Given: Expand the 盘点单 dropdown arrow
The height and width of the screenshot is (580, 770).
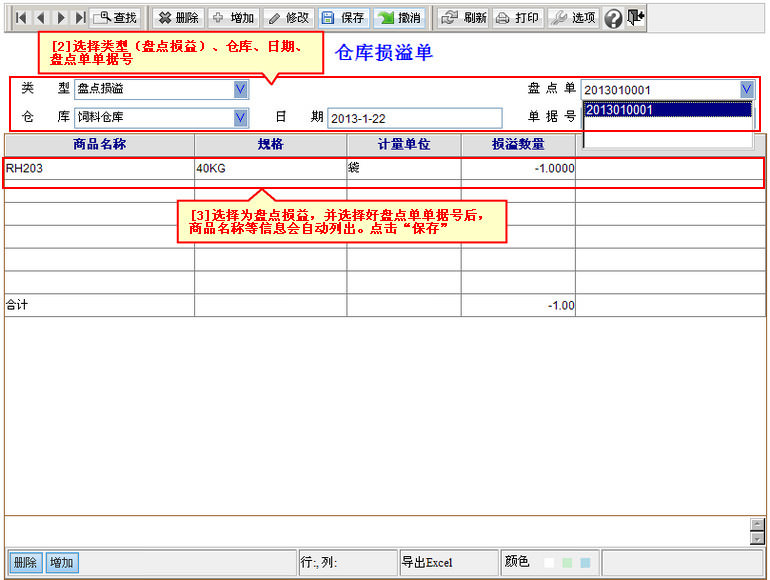Looking at the screenshot, I should coord(746,90).
